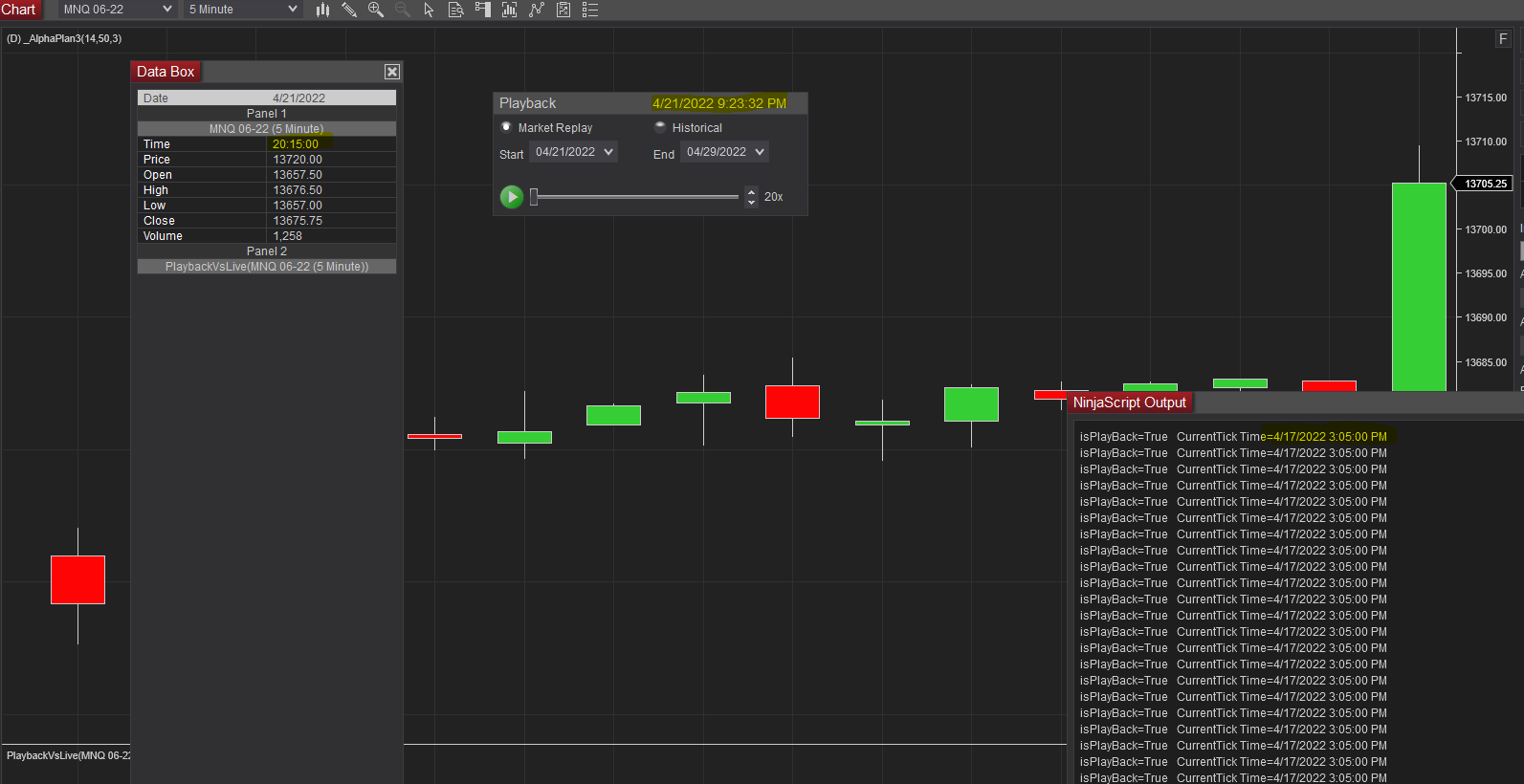This screenshot has height=784, width=1524.
Task: Click the PlaybackVsLive panel label at chart bottom
Action: [x=68, y=755]
